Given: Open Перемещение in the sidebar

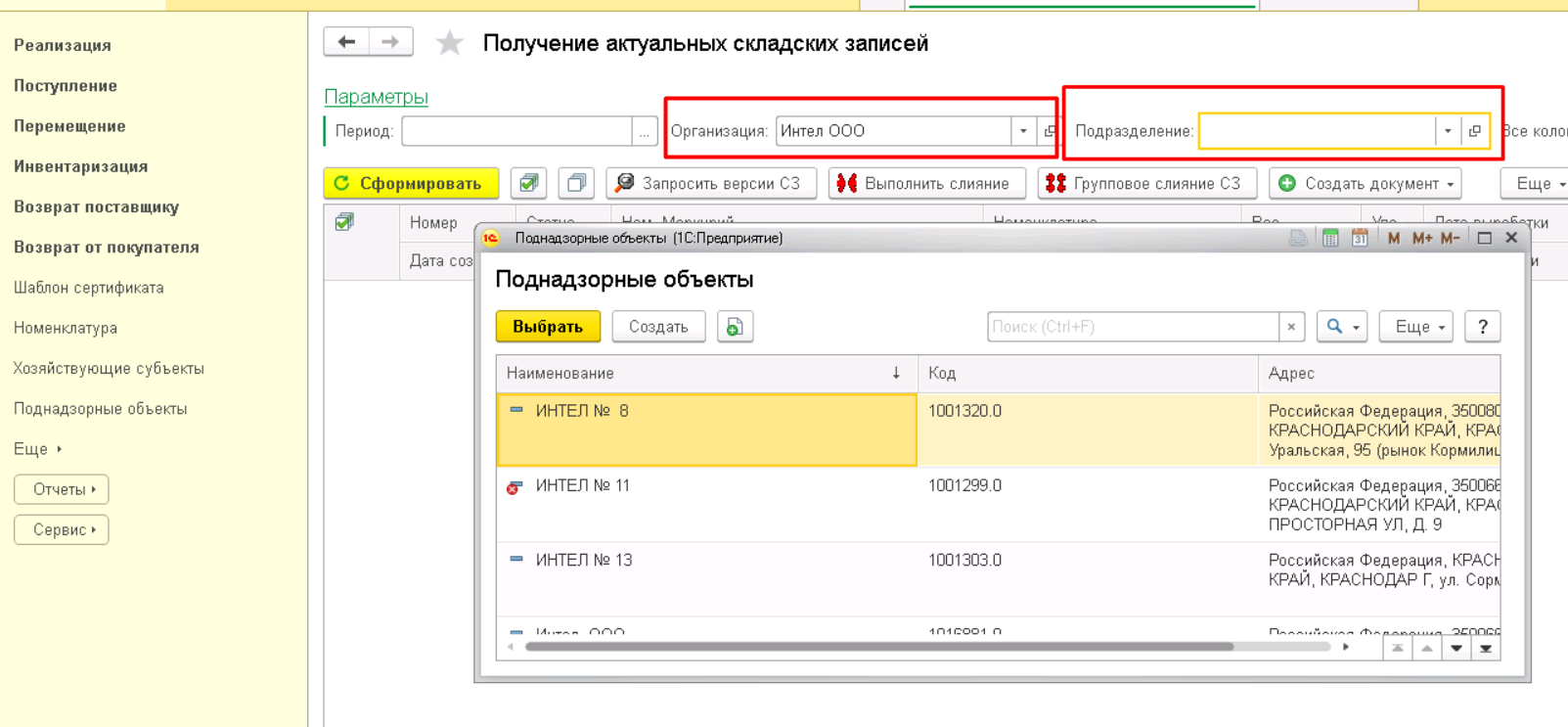Looking at the screenshot, I should [x=69, y=126].
